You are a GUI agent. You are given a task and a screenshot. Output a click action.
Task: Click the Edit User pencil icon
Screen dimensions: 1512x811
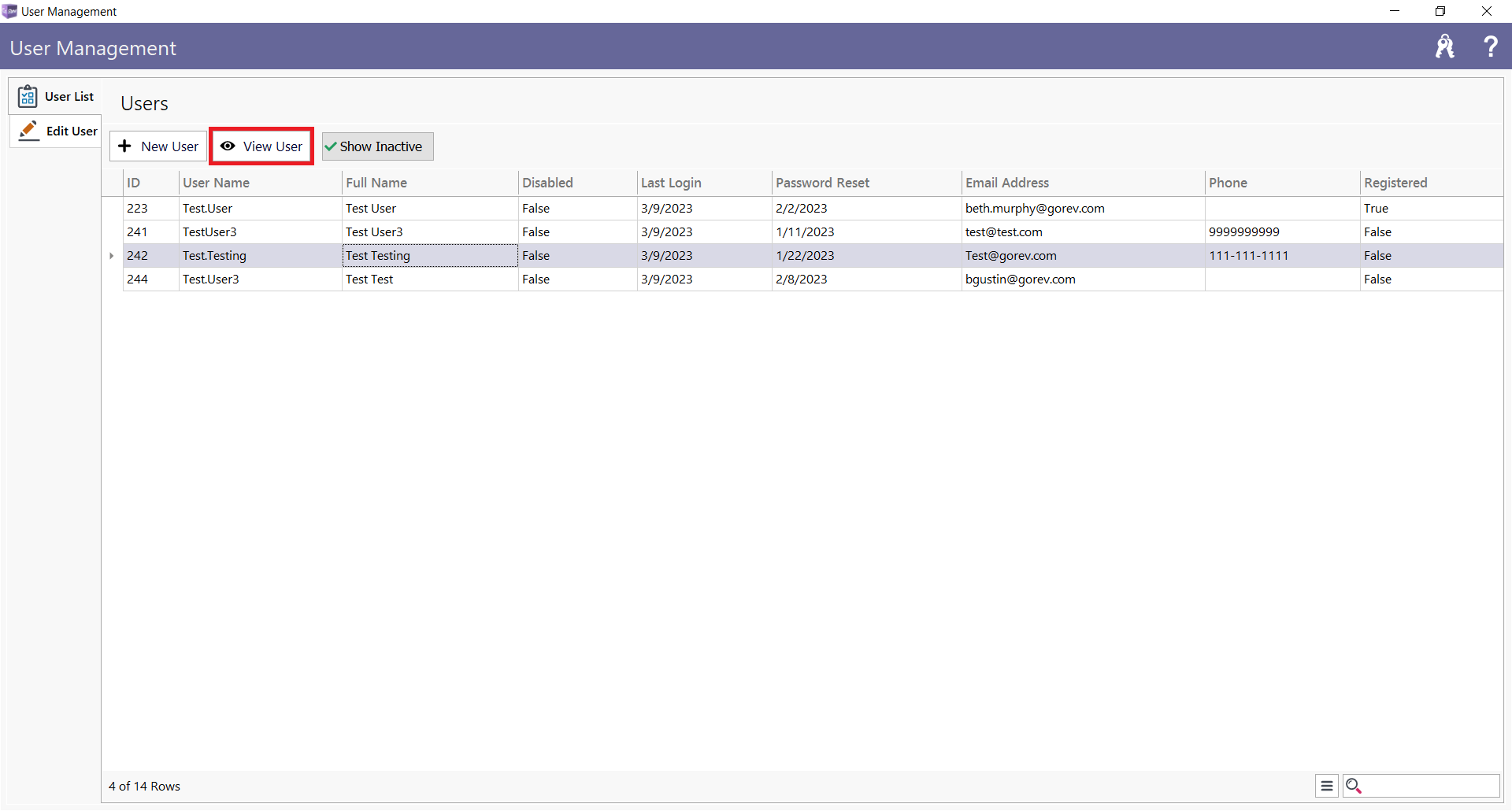point(29,130)
